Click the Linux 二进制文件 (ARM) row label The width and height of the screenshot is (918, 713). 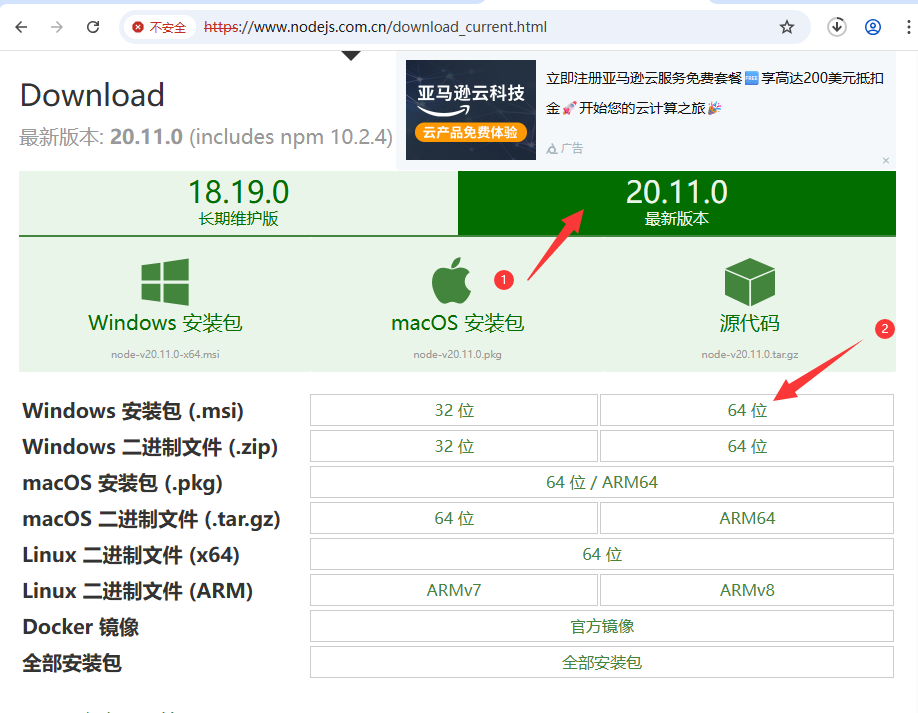pyautogui.click(x=138, y=591)
